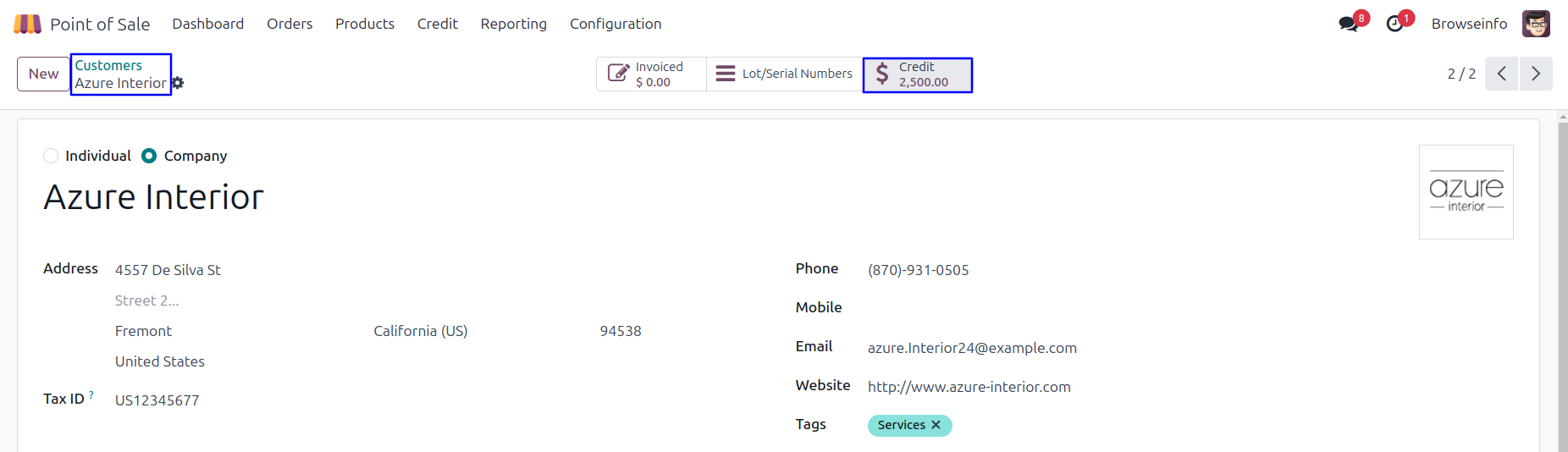Click the Point of Sale app logo icon
The height and width of the screenshot is (452, 1568).
[27, 24]
